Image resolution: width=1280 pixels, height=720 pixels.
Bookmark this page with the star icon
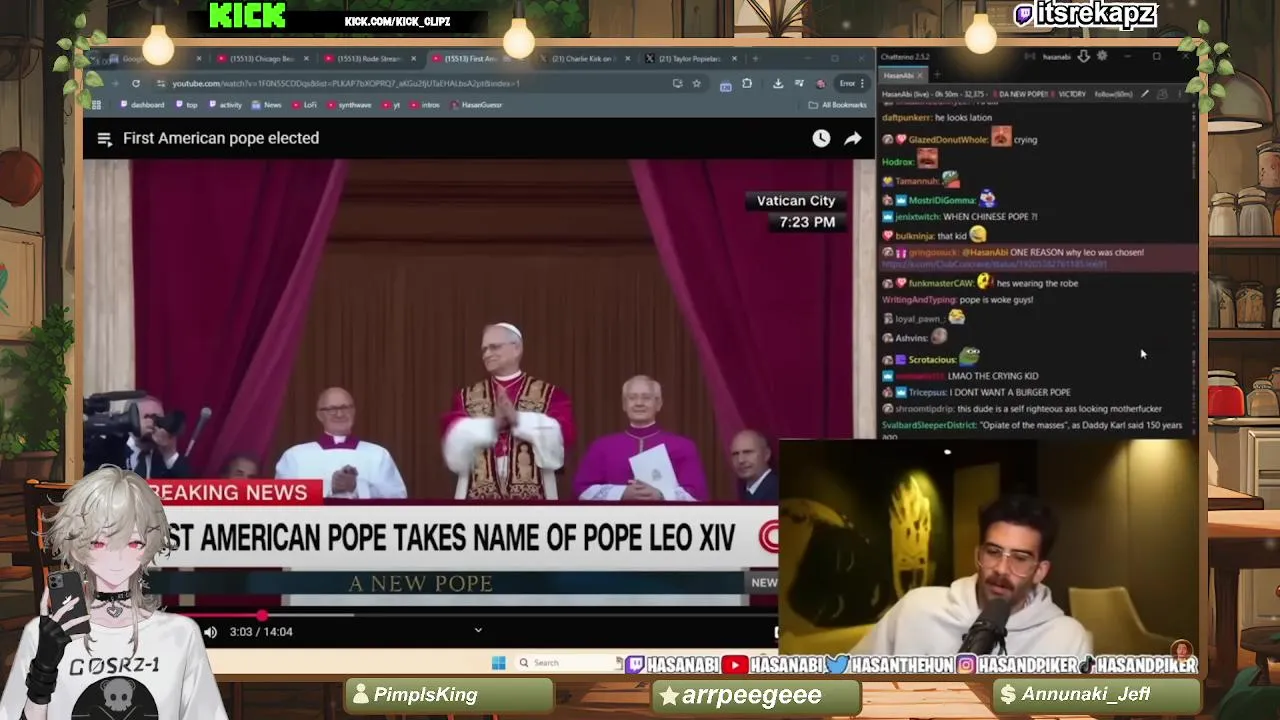point(697,83)
